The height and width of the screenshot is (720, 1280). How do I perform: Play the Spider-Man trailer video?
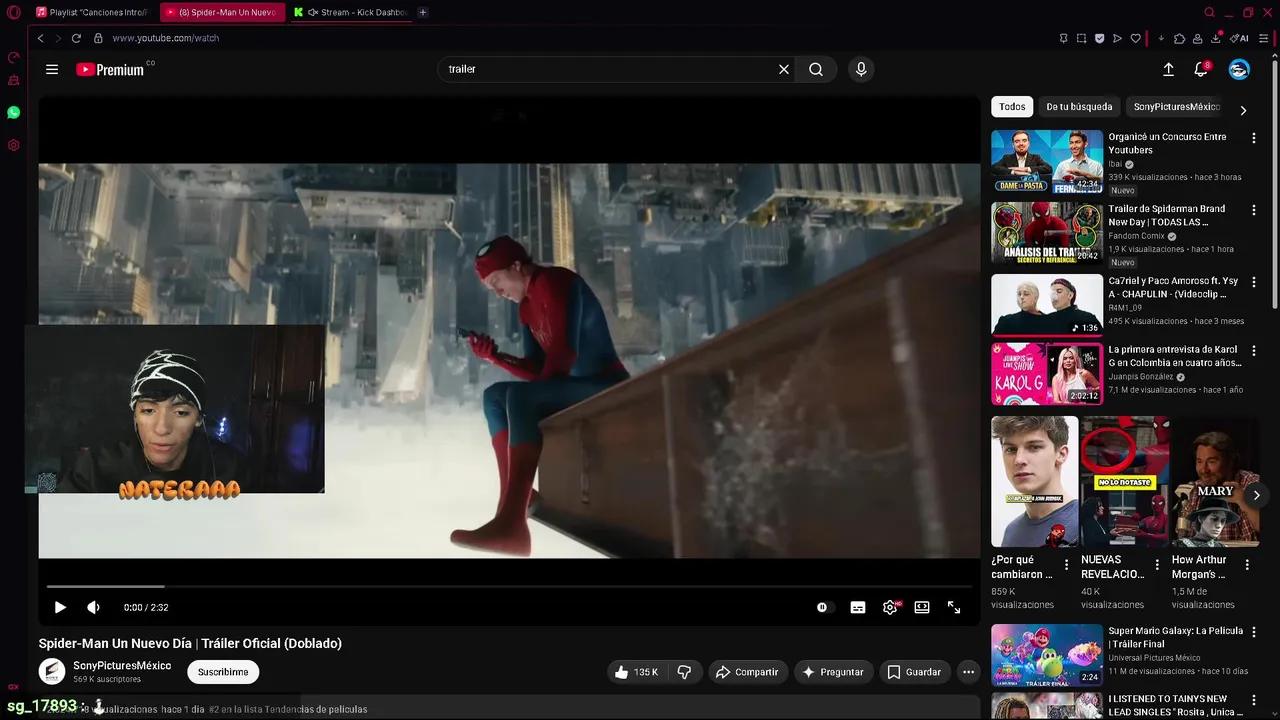[x=60, y=607]
